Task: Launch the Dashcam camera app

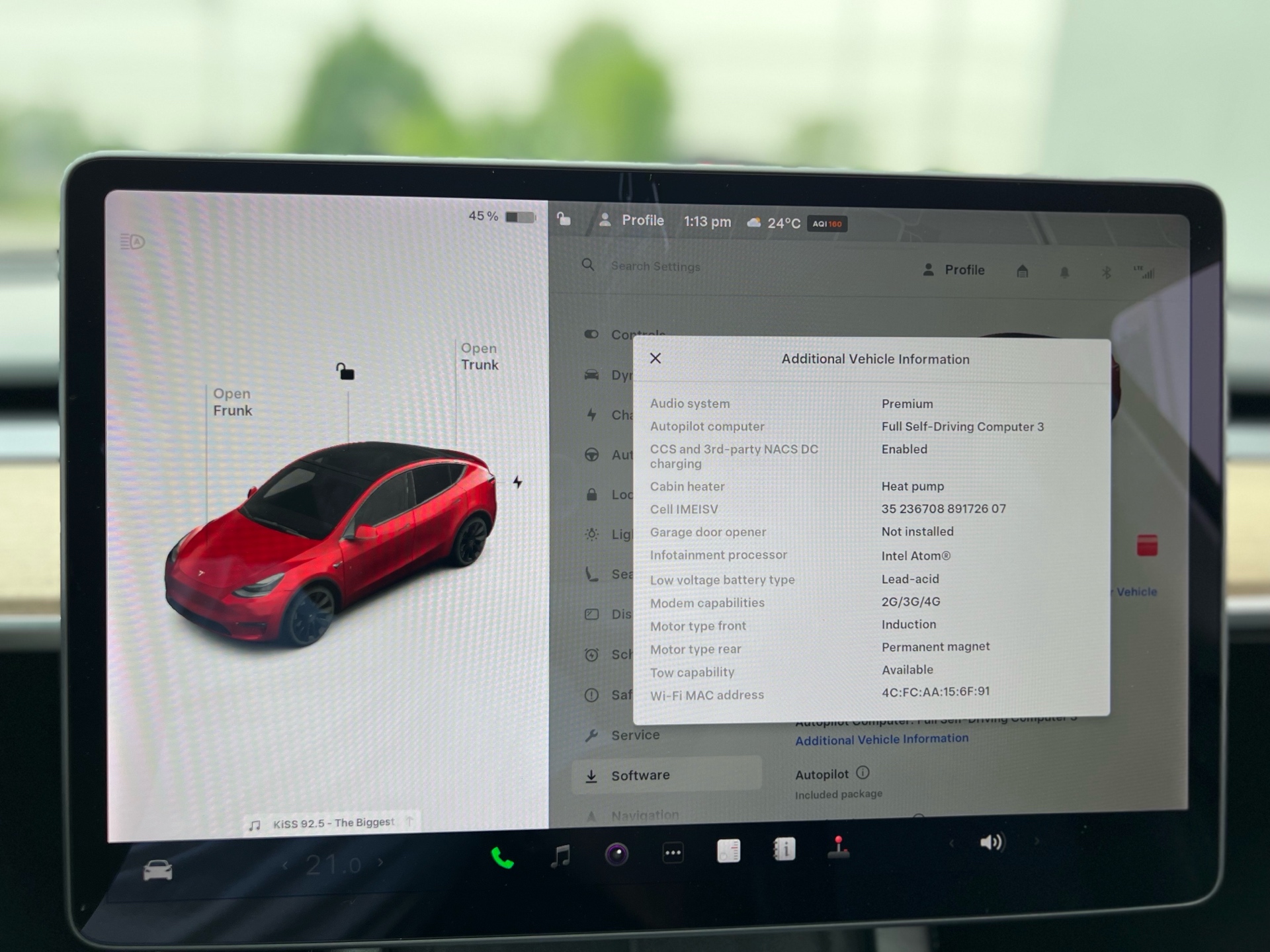Action: tap(616, 854)
